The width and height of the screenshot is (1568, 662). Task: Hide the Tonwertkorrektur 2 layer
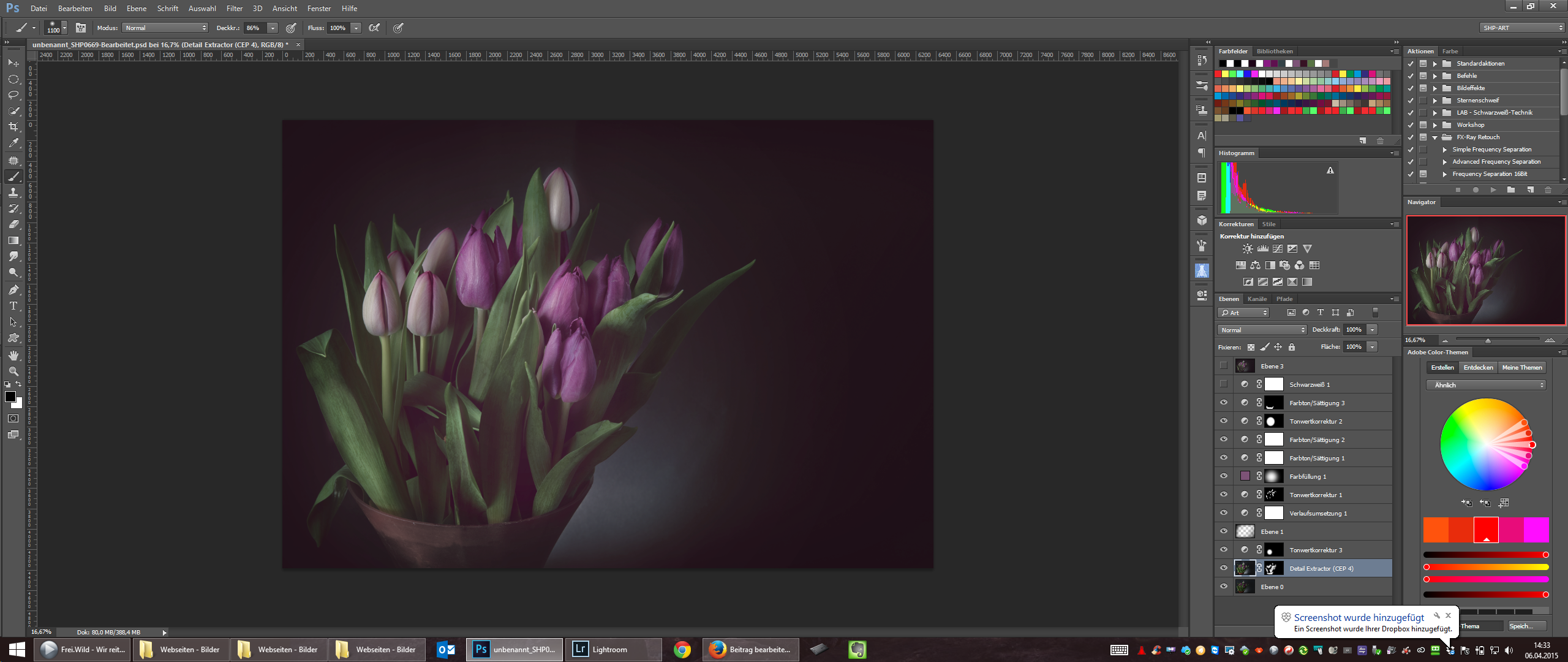coord(1224,421)
